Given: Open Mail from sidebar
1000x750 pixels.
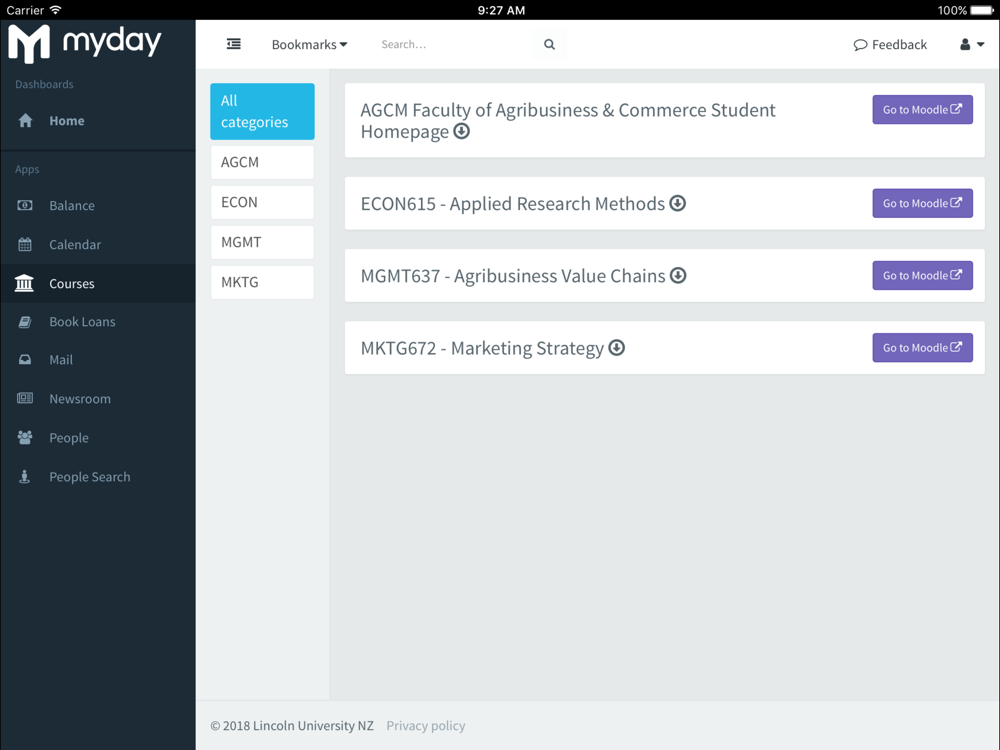Looking at the screenshot, I should point(98,360).
